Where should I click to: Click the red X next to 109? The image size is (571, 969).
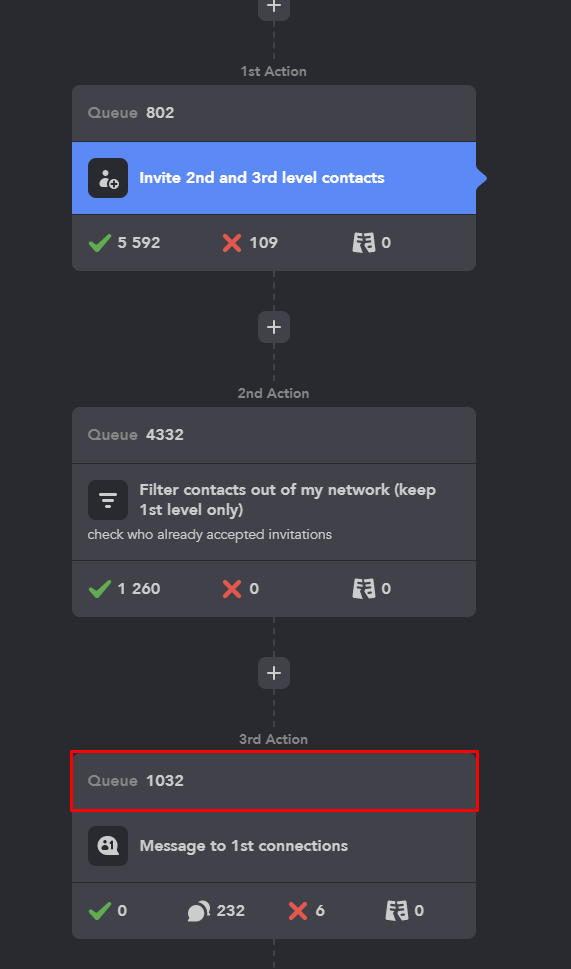pyautogui.click(x=232, y=243)
